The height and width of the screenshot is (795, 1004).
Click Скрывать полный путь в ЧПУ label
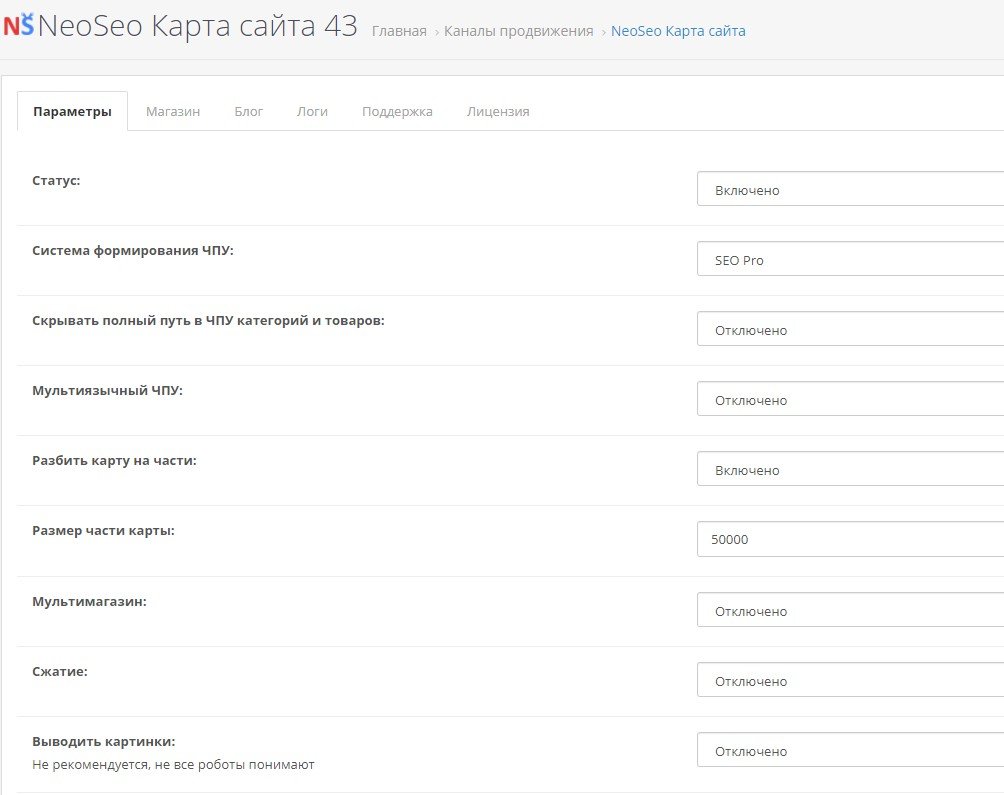208,321
